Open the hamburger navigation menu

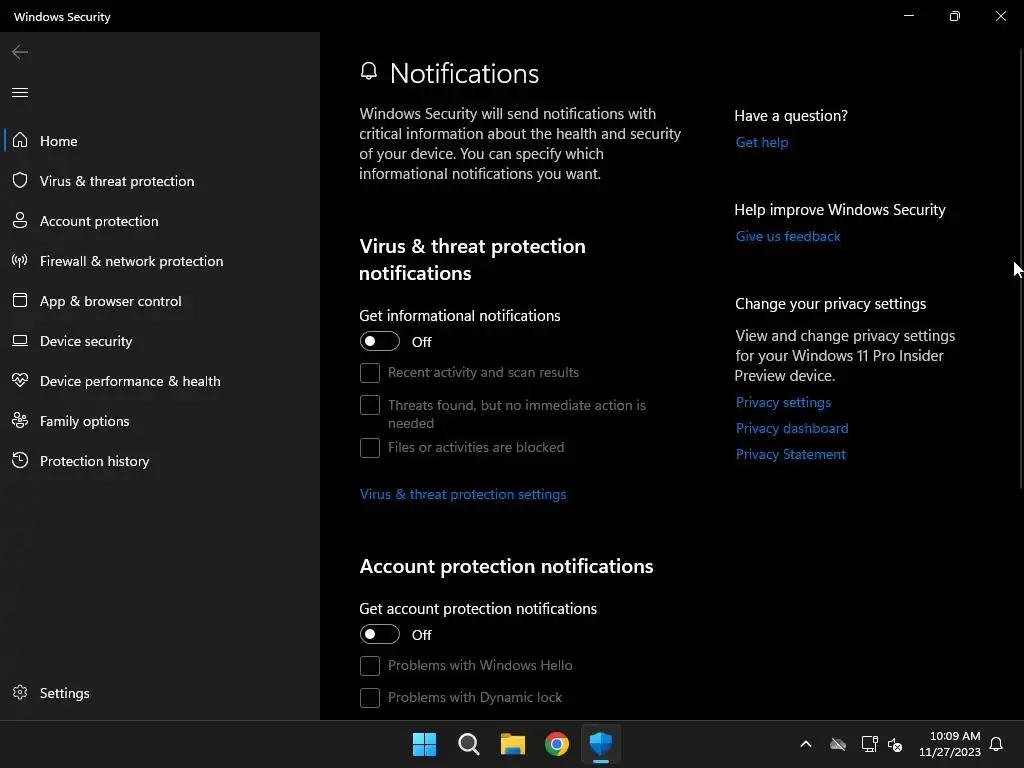click(x=20, y=92)
